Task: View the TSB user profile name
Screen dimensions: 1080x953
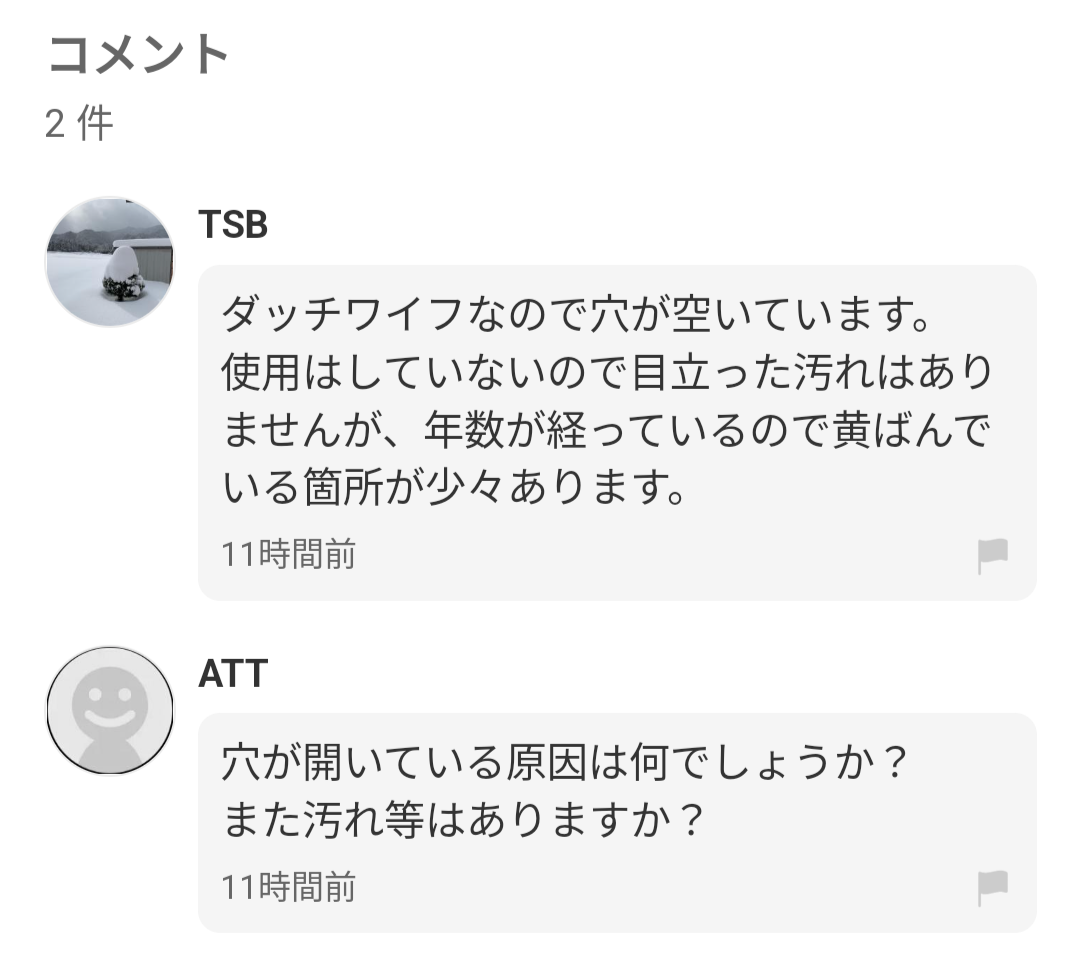Action: tap(233, 224)
